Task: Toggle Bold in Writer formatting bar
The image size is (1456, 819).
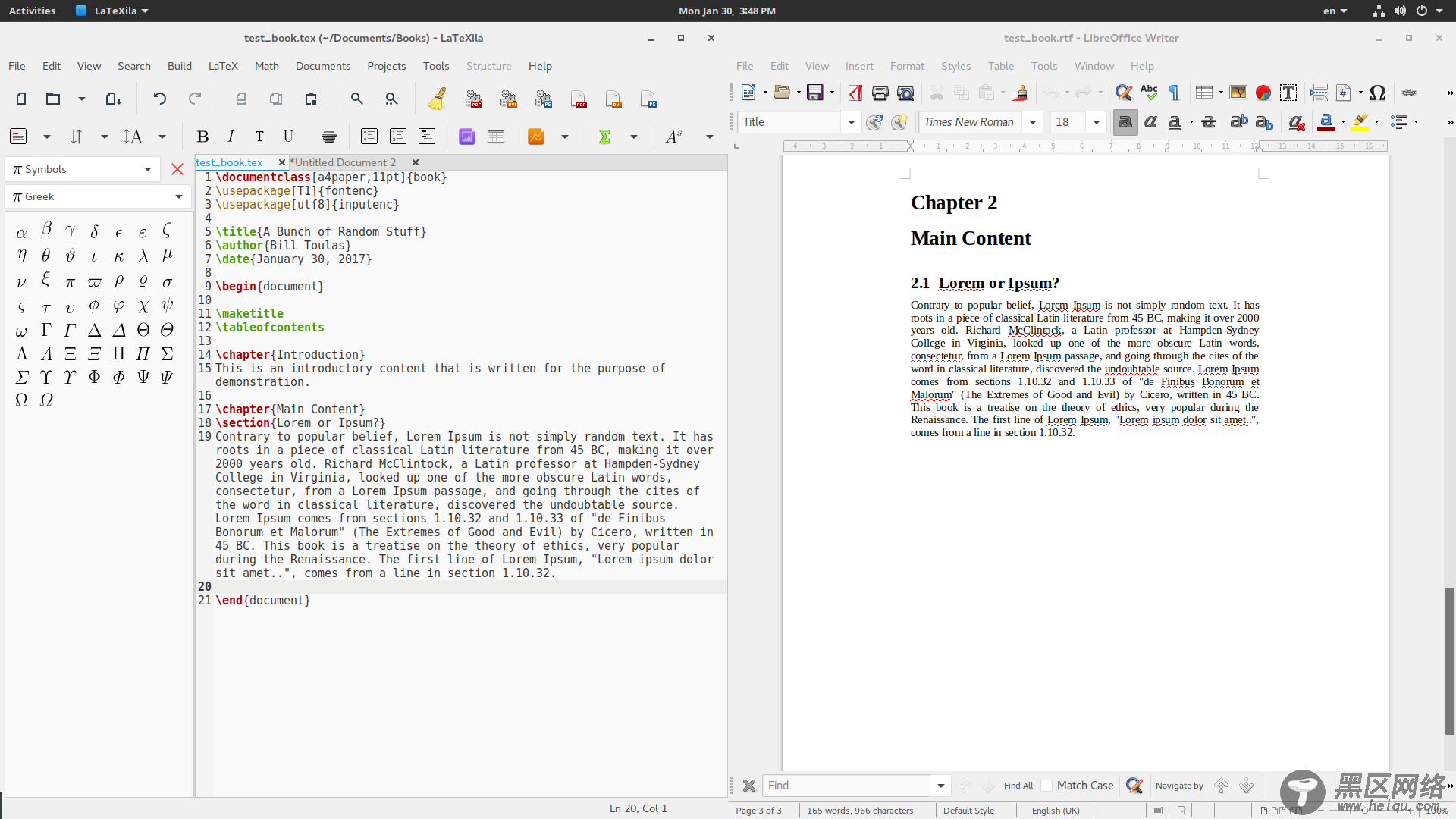Action: click(1125, 122)
